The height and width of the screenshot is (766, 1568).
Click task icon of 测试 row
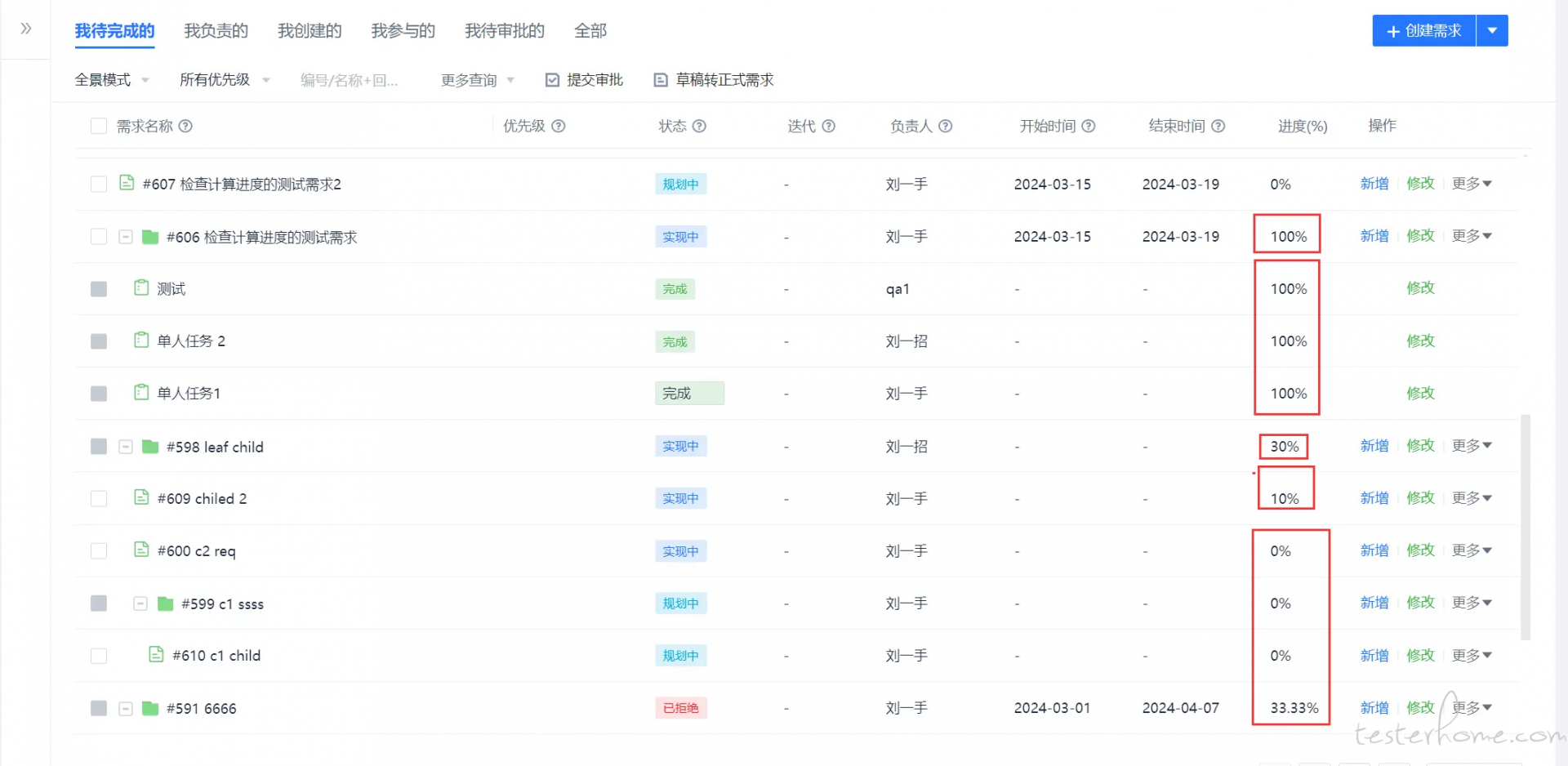tap(141, 287)
